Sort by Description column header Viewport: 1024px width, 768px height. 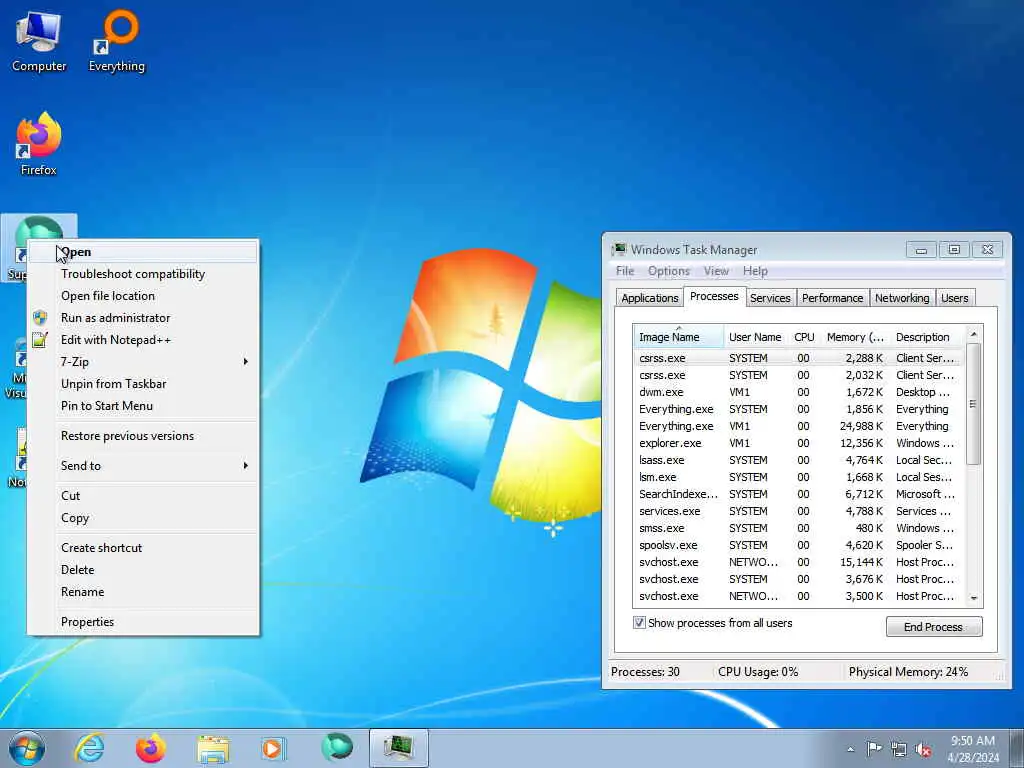coord(927,337)
